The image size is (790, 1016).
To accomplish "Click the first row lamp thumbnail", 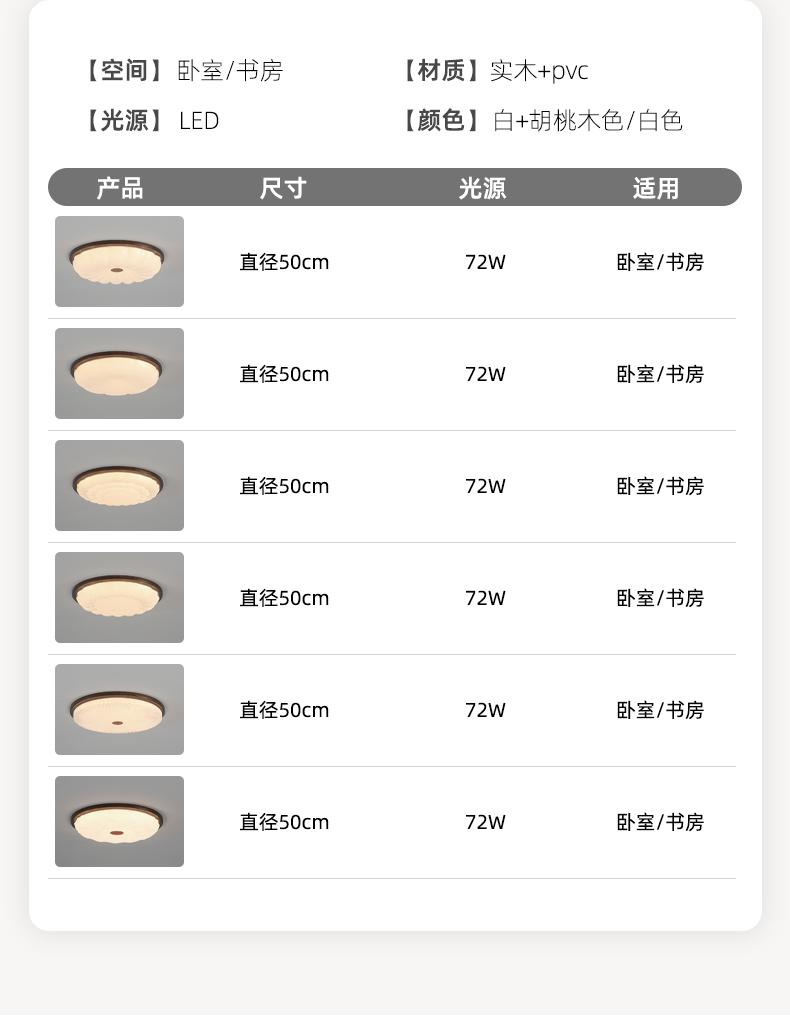I will click(x=119, y=261).
